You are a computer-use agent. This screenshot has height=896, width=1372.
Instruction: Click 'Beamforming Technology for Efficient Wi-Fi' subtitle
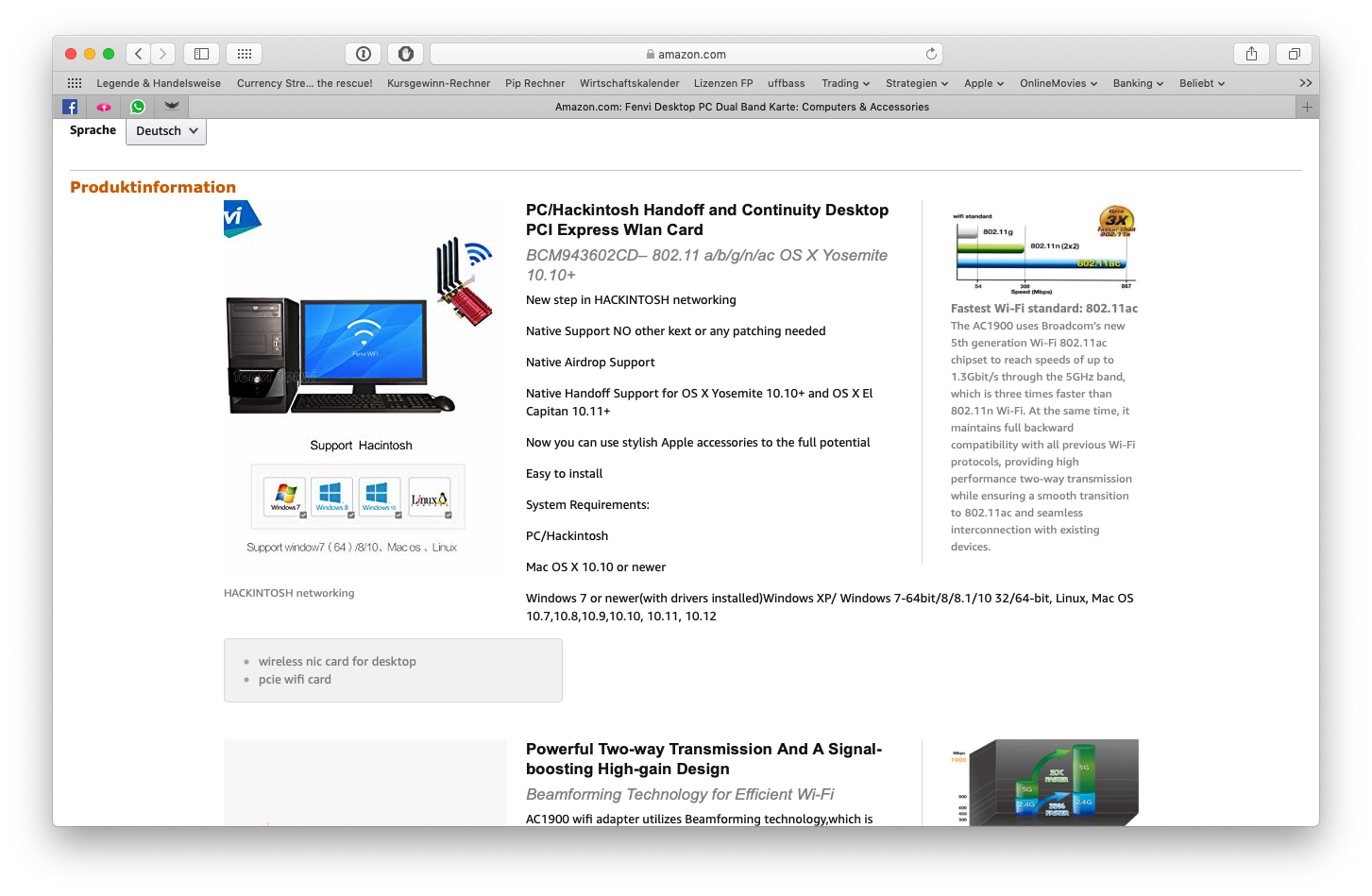[x=680, y=795]
